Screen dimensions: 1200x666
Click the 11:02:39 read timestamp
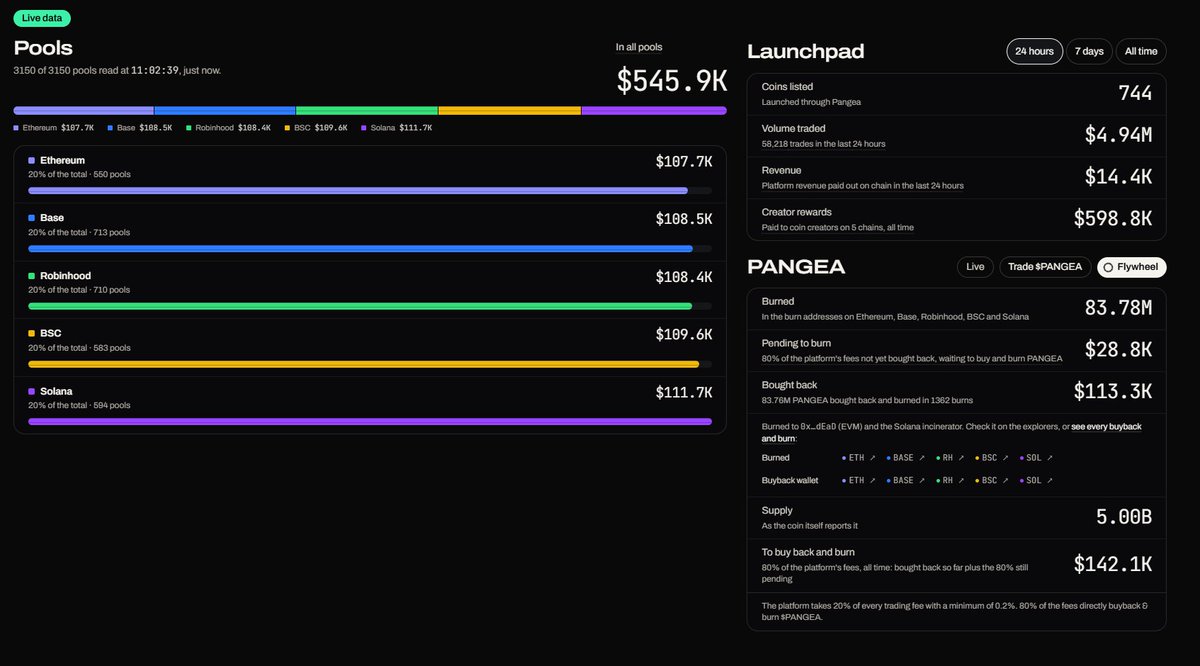(x=155, y=70)
